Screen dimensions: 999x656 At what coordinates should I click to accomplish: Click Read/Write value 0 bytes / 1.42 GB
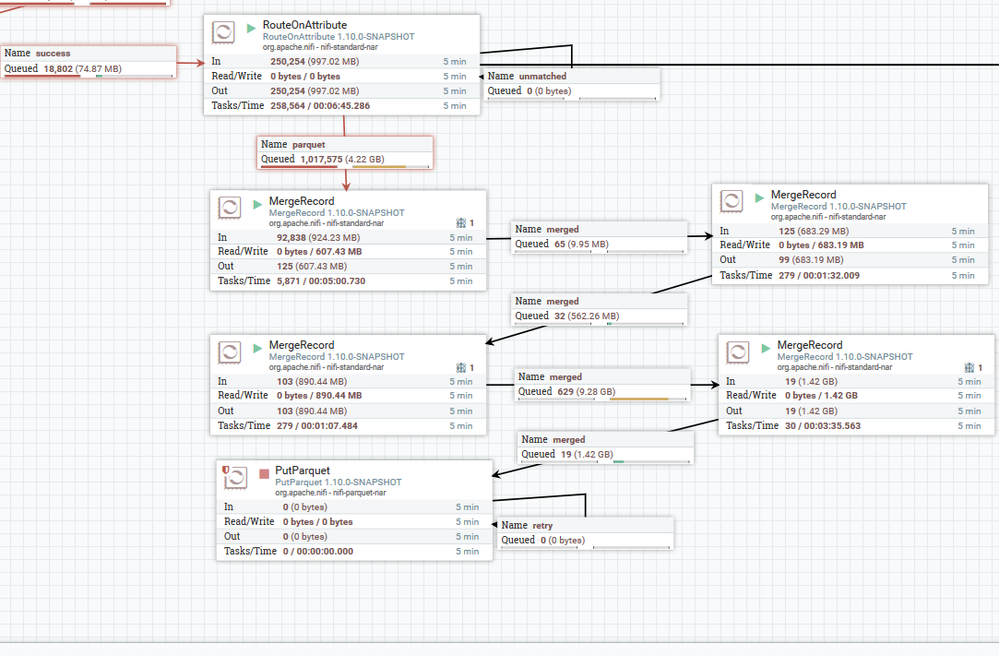coord(821,396)
